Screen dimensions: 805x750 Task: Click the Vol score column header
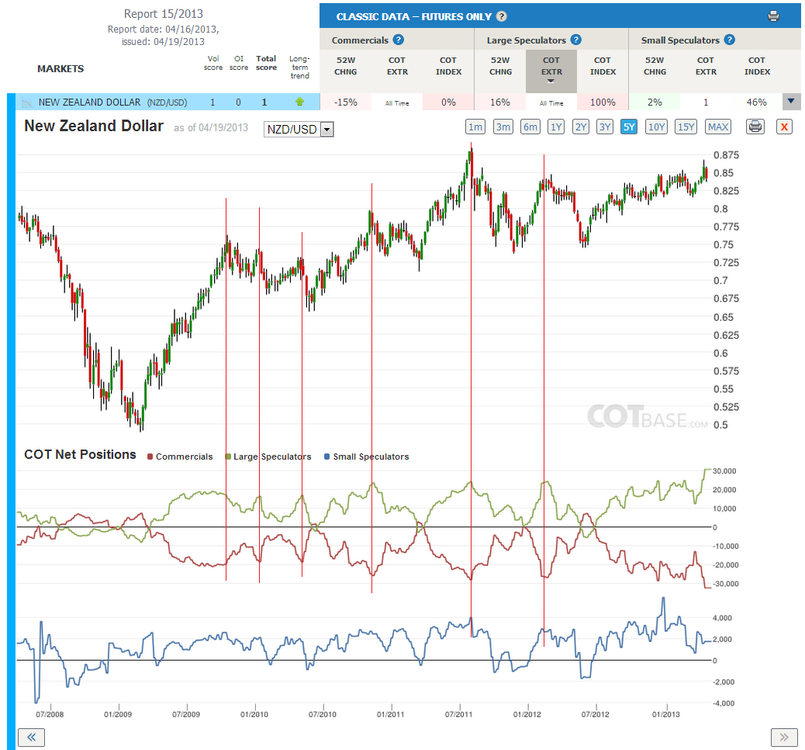tap(213, 63)
